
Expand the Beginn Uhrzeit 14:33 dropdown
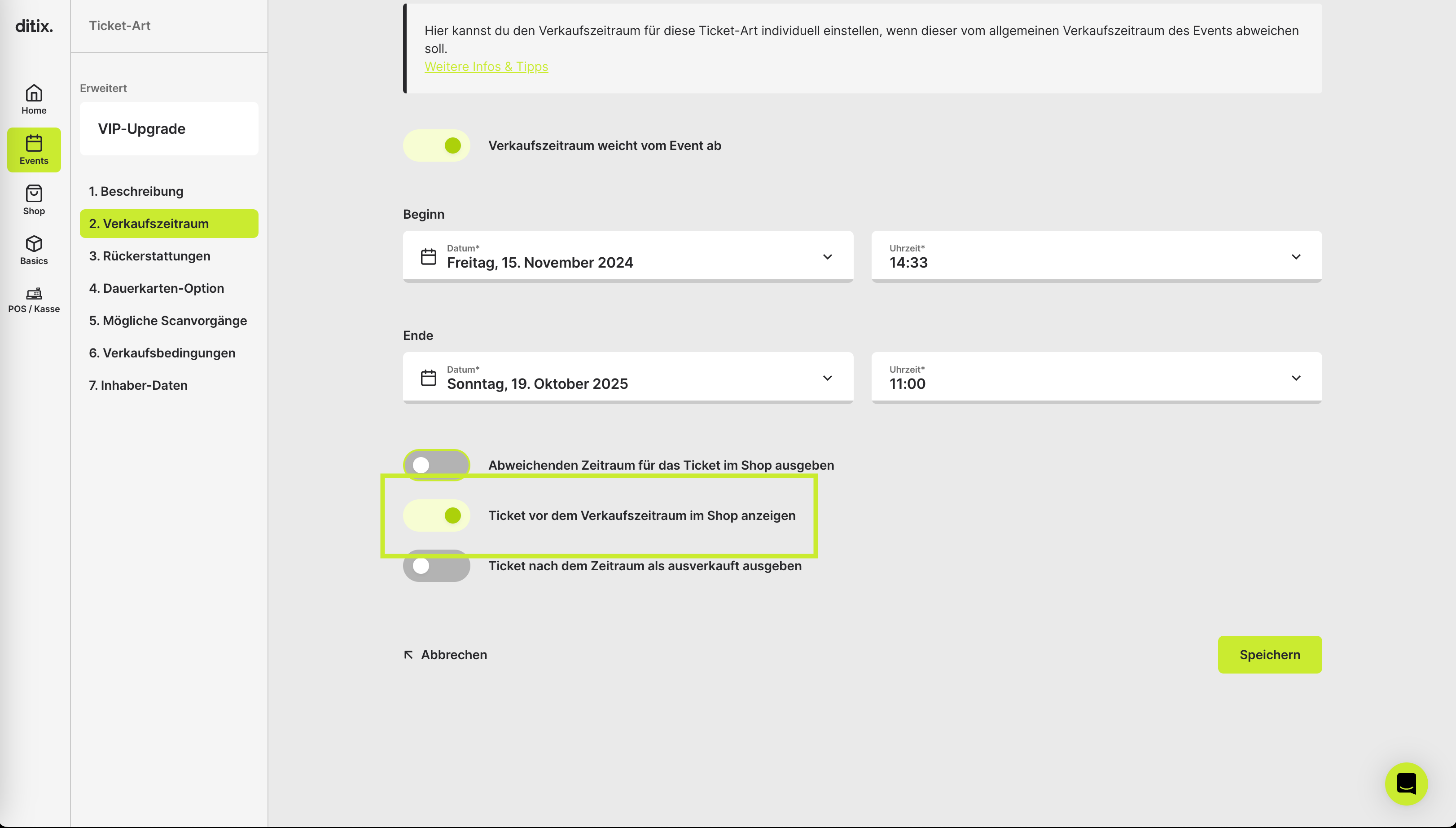[x=1096, y=256]
